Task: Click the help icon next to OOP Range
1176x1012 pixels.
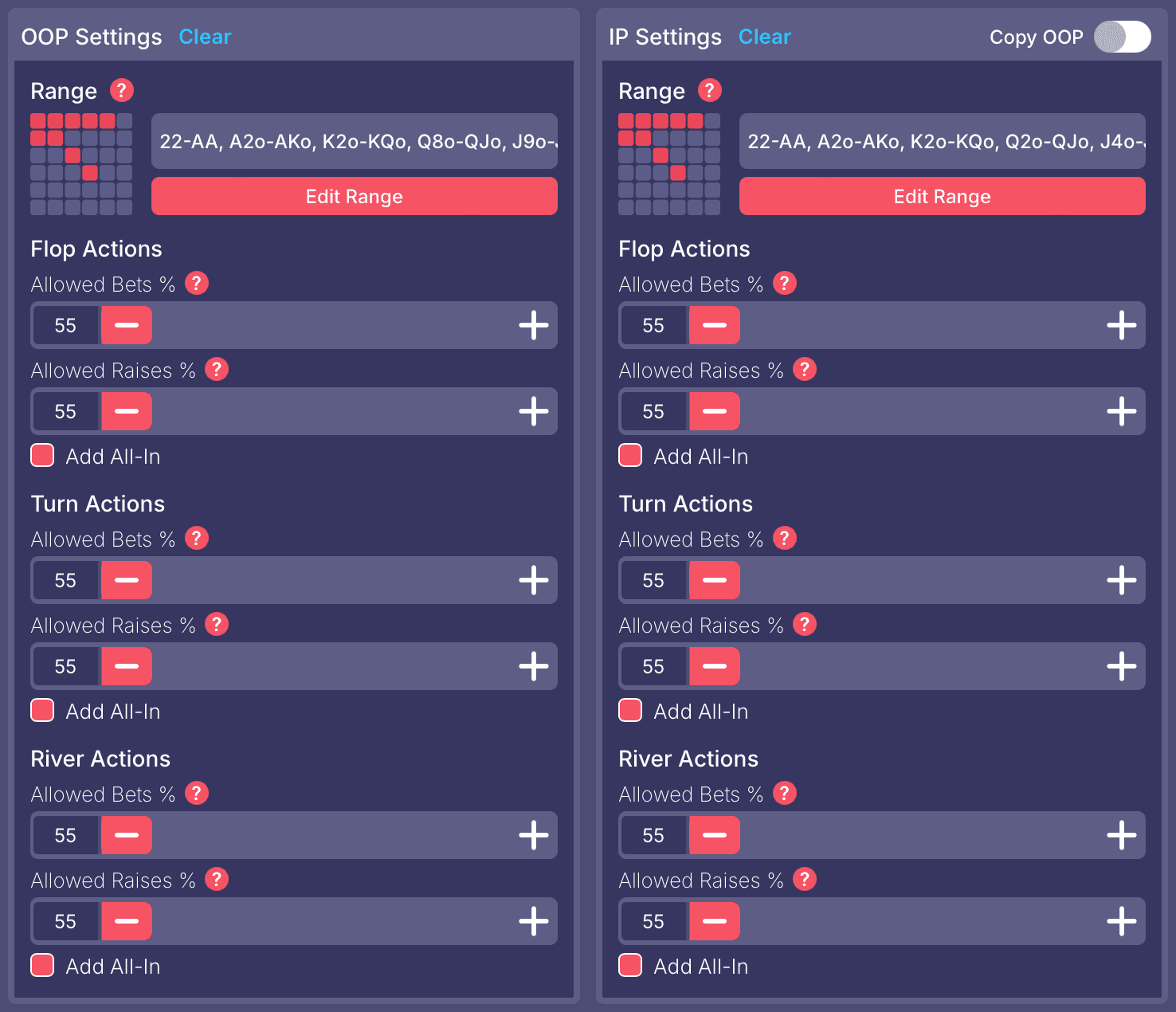Action: [121, 90]
